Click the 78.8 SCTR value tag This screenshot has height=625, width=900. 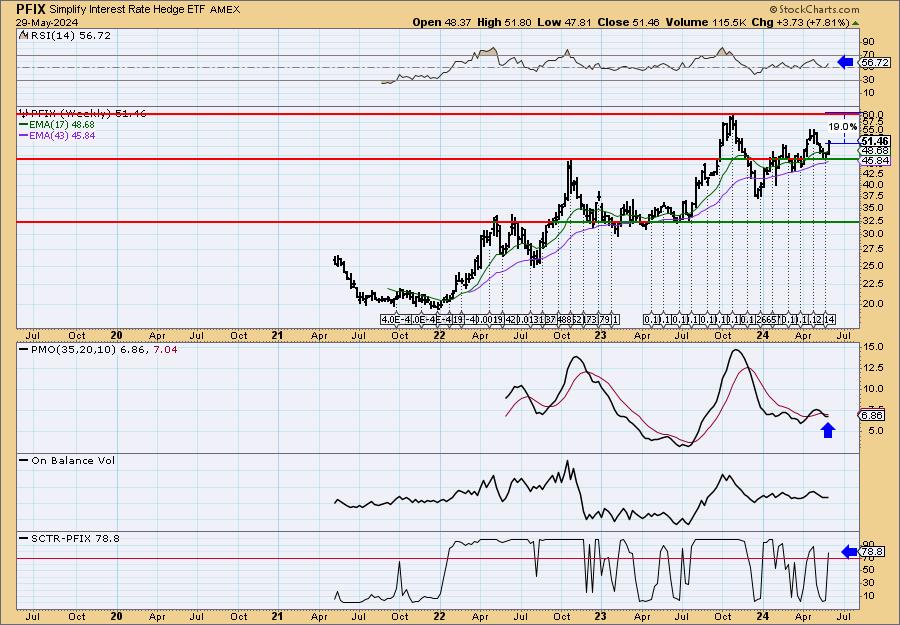(x=873, y=552)
